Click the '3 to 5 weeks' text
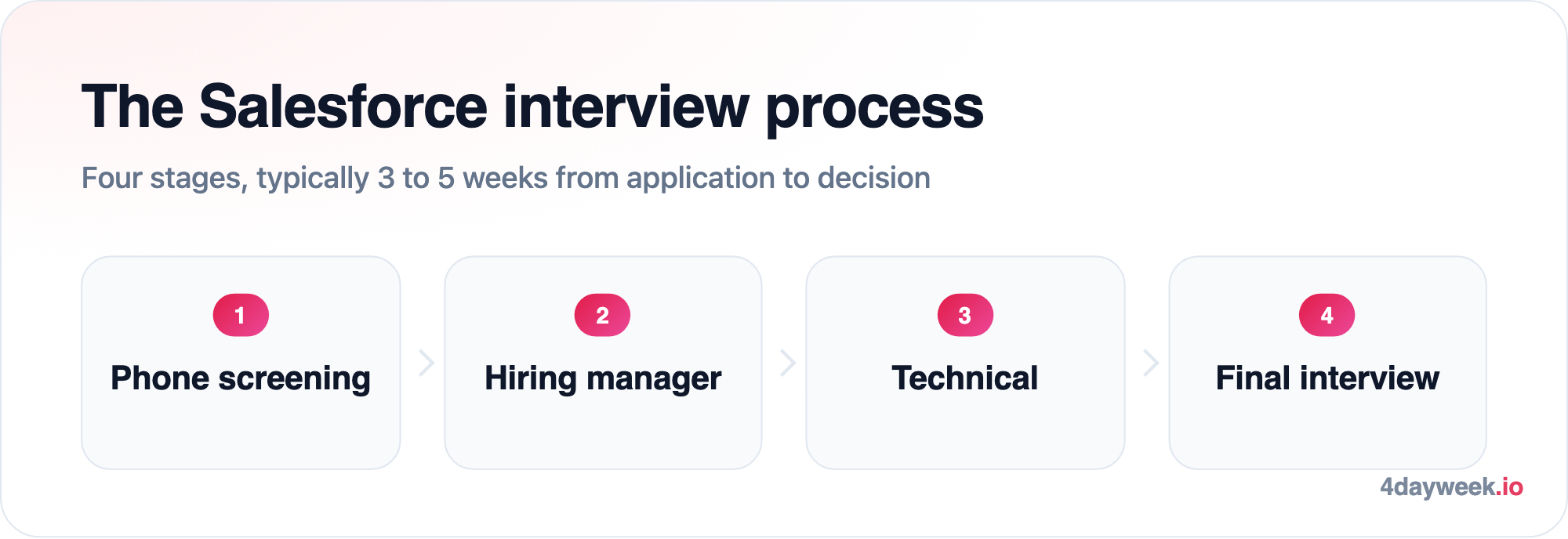Image resolution: width=1568 pixels, height=539 pixels. (463, 179)
